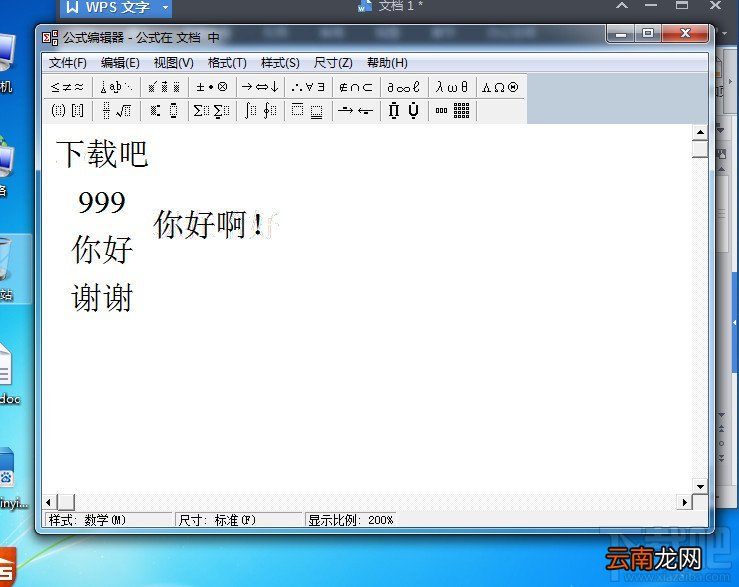Minimize the formula editor window
Screen dimensions: 739x587
(621, 34)
